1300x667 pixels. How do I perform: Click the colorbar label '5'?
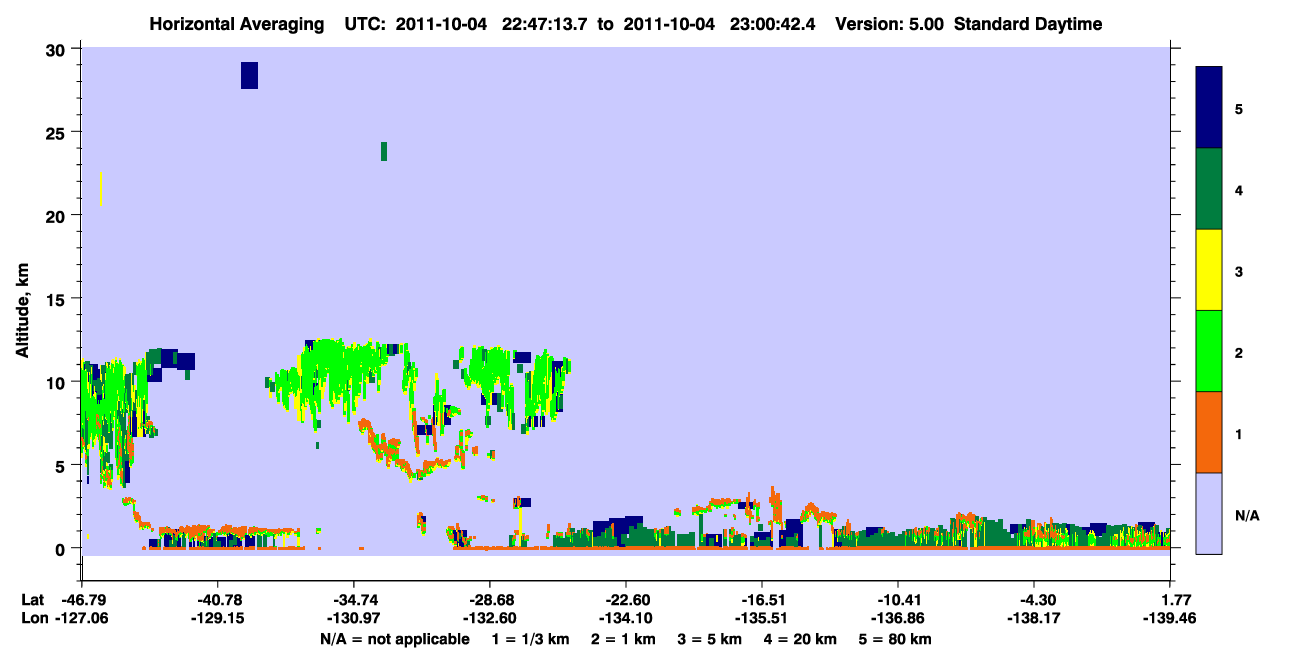point(1239,108)
